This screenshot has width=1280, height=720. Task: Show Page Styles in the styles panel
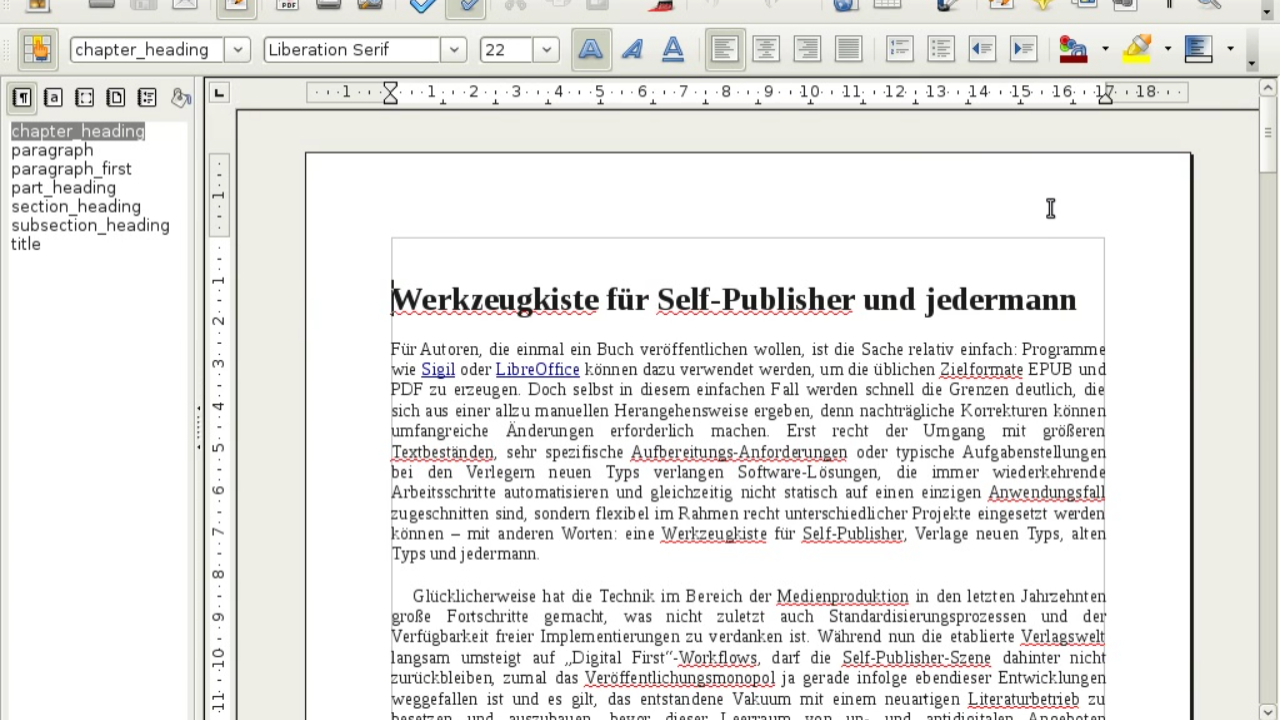[116, 97]
